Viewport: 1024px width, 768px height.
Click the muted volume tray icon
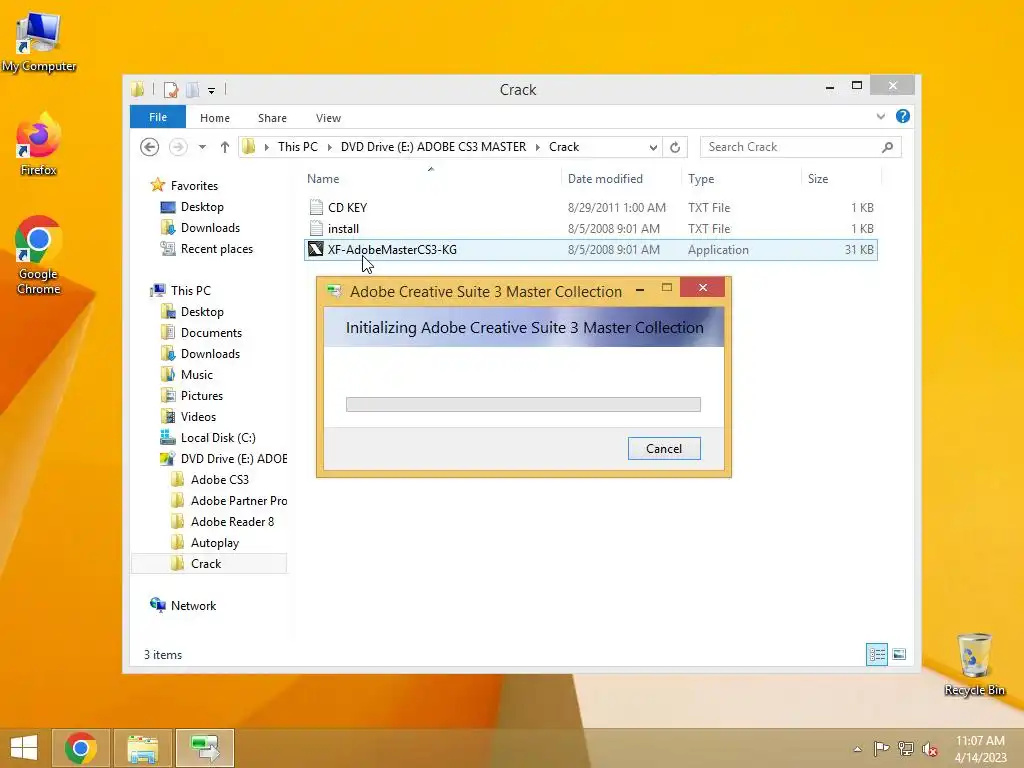[x=929, y=749]
